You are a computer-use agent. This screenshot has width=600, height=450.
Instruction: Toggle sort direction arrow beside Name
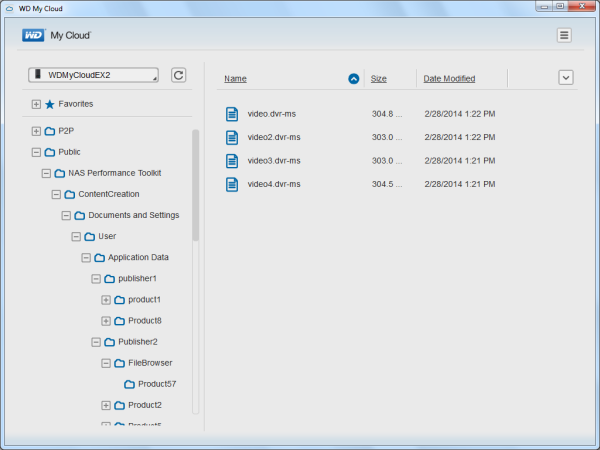point(354,79)
